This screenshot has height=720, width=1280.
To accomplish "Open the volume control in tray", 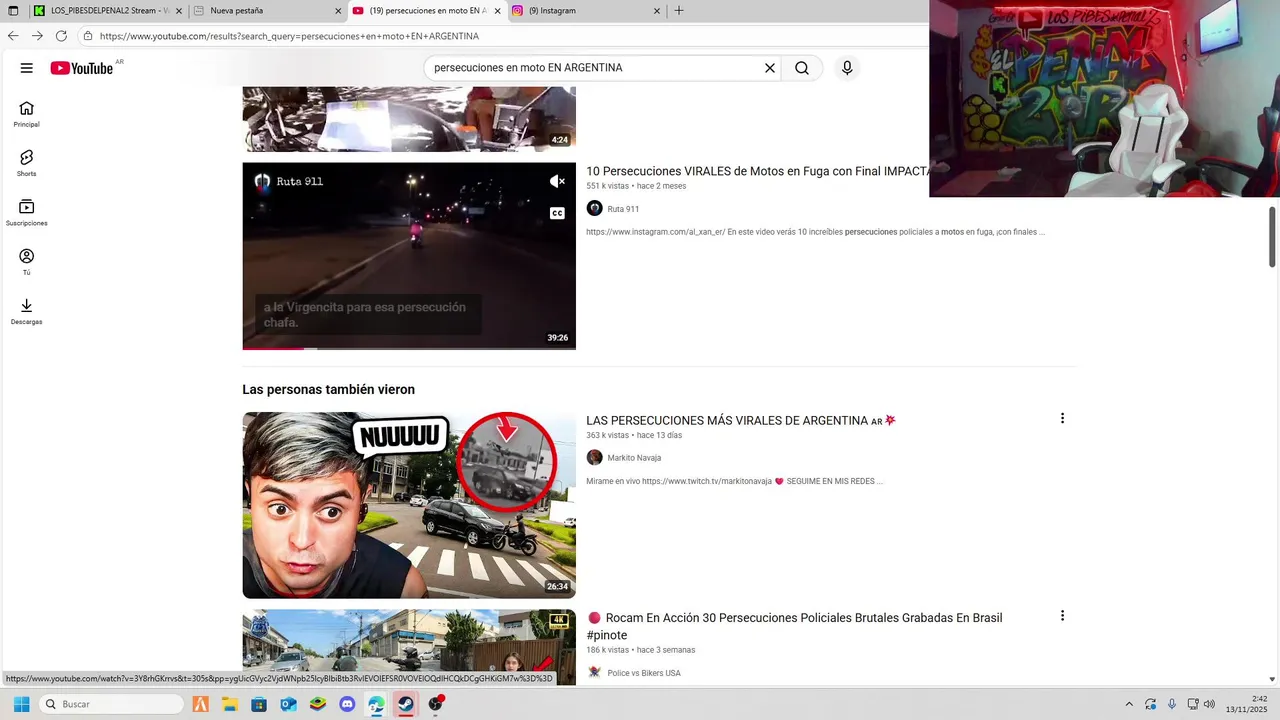I will 1209,704.
